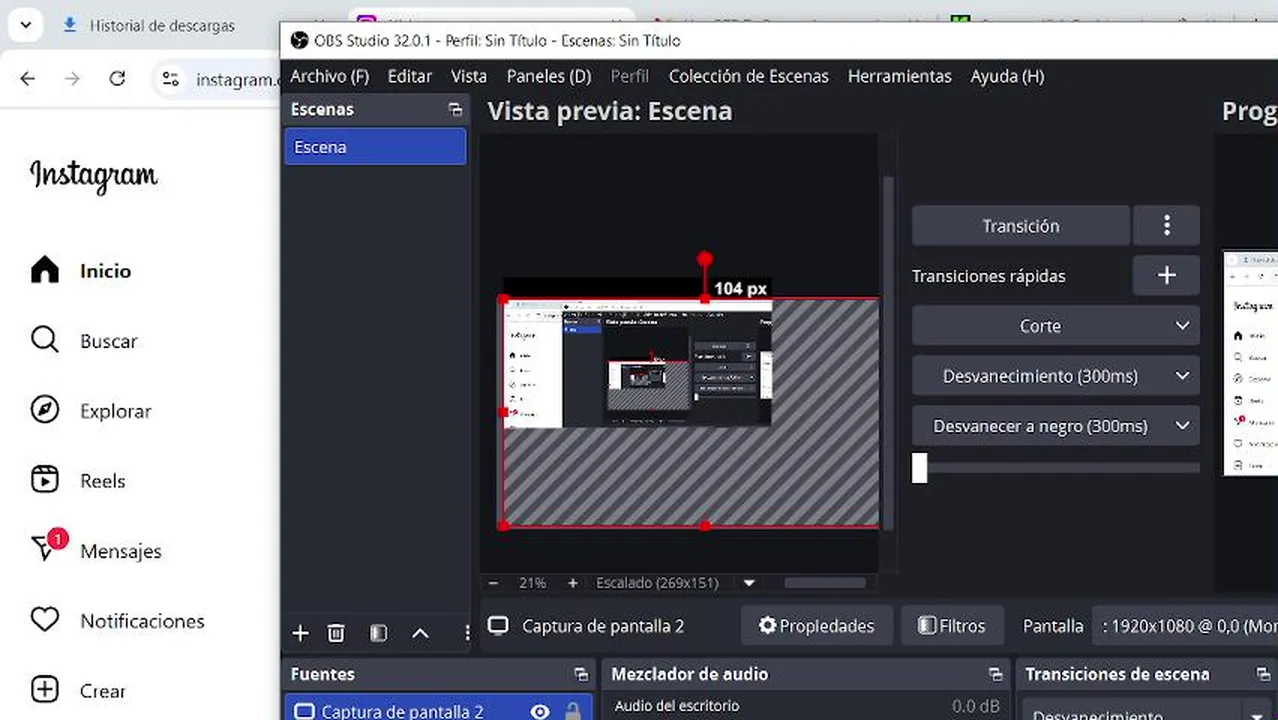Add a quick transition with the plus button
The width and height of the screenshot is (1278, 720).
(1166, 276)
